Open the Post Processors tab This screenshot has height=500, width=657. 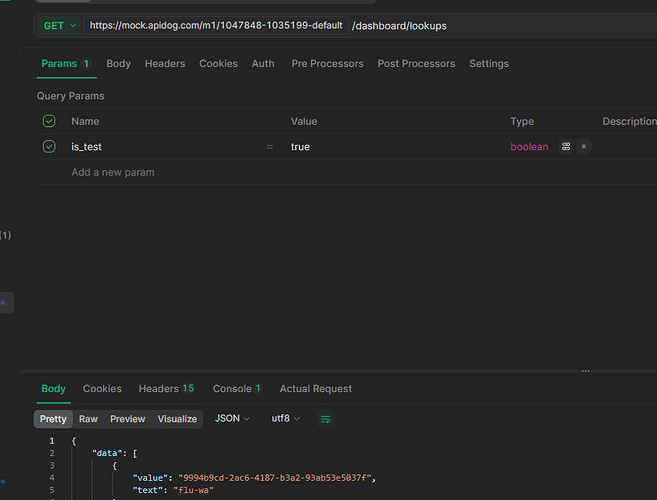(x=416, y=64)
